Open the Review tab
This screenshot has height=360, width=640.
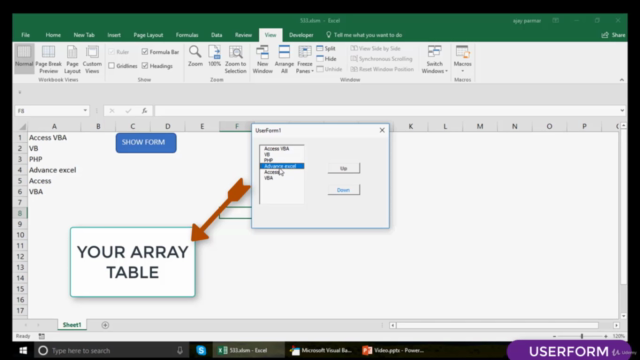(243, 35)
